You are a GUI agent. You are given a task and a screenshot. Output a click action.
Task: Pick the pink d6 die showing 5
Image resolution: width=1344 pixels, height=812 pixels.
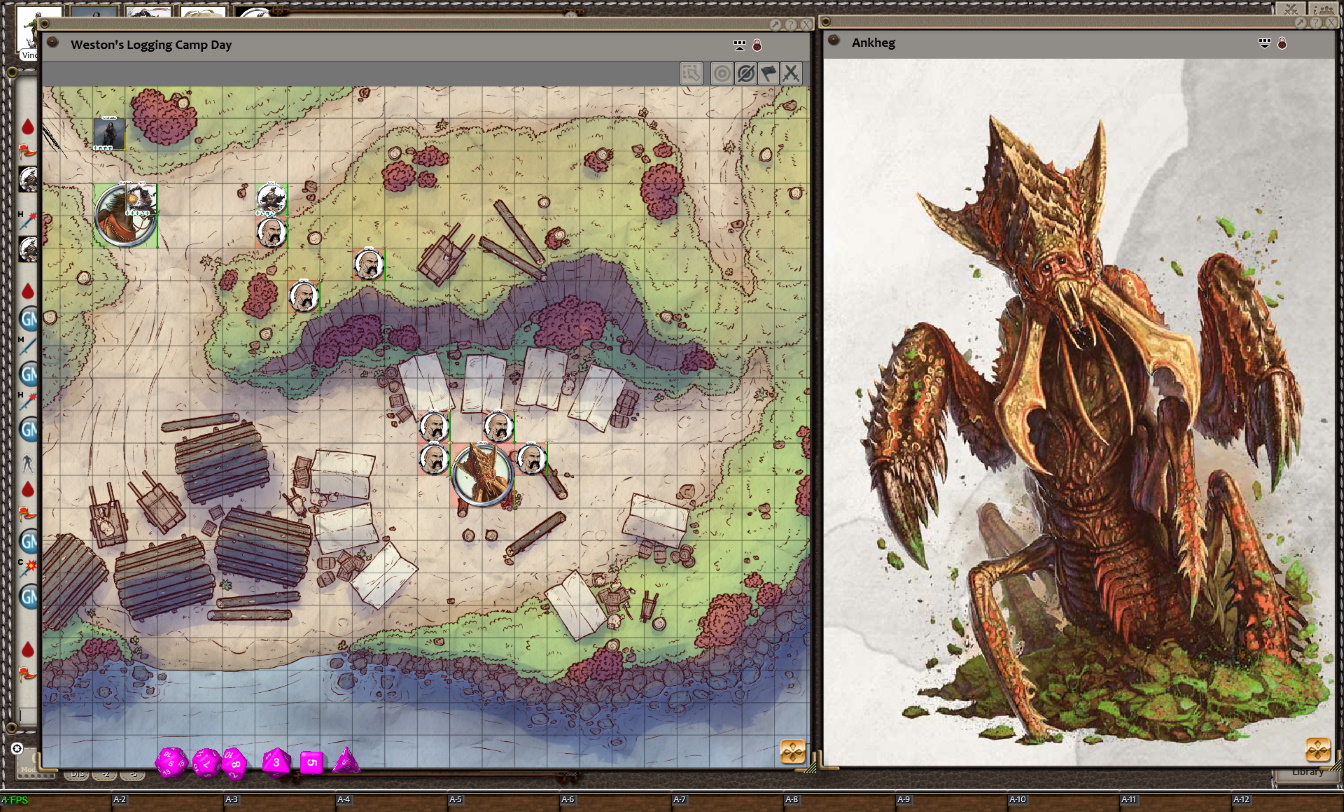click(x=312, y=763)
